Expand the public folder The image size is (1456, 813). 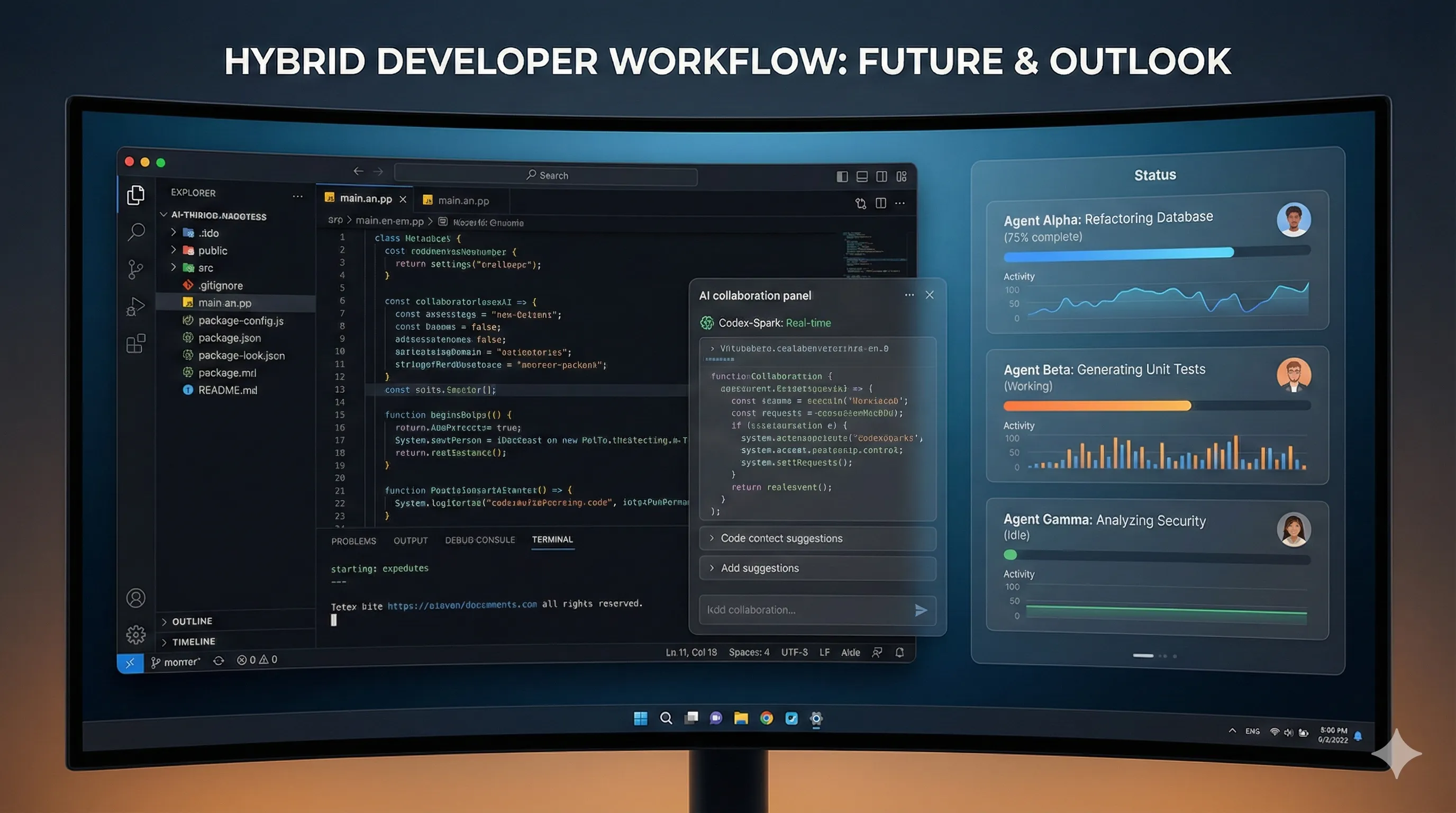point(213,250)
